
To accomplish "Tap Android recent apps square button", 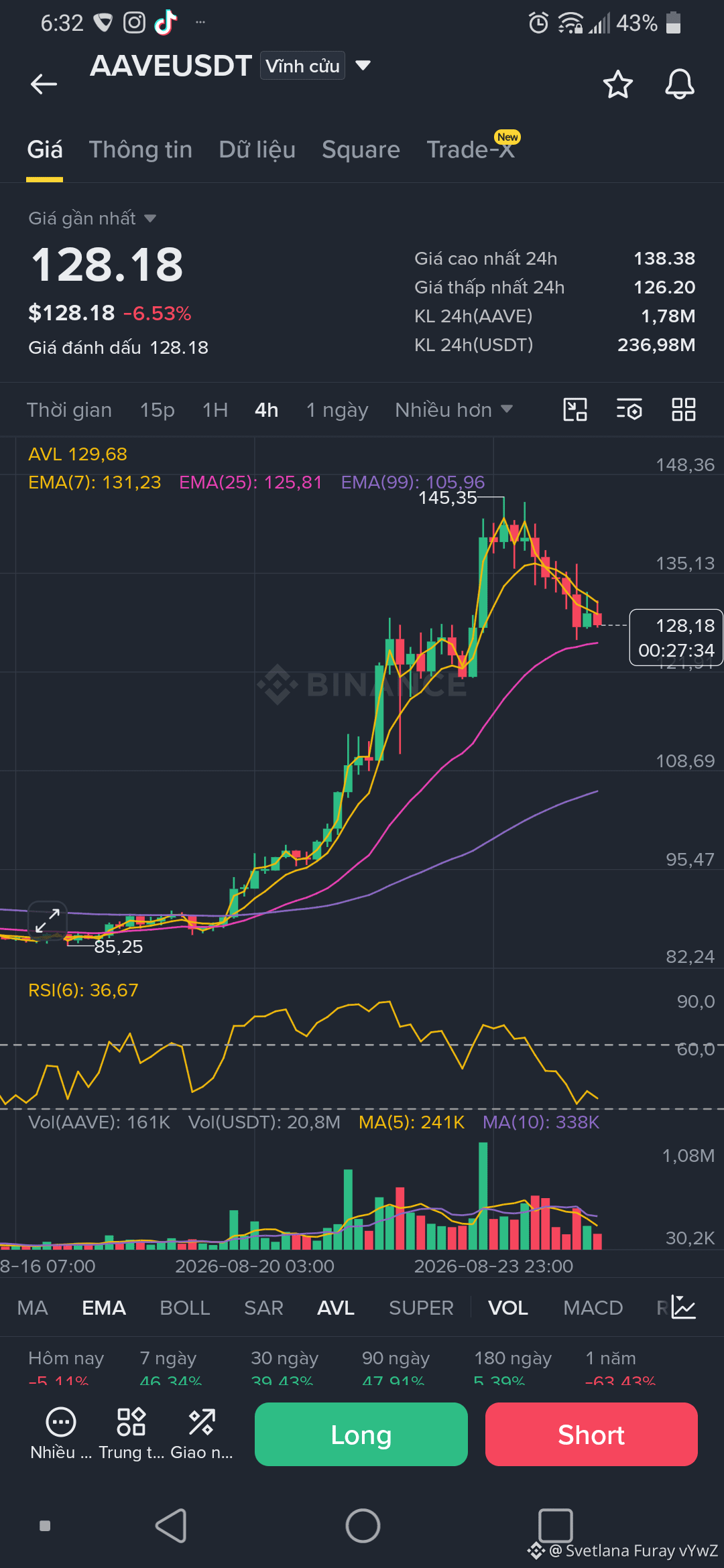I will 556,1526.
